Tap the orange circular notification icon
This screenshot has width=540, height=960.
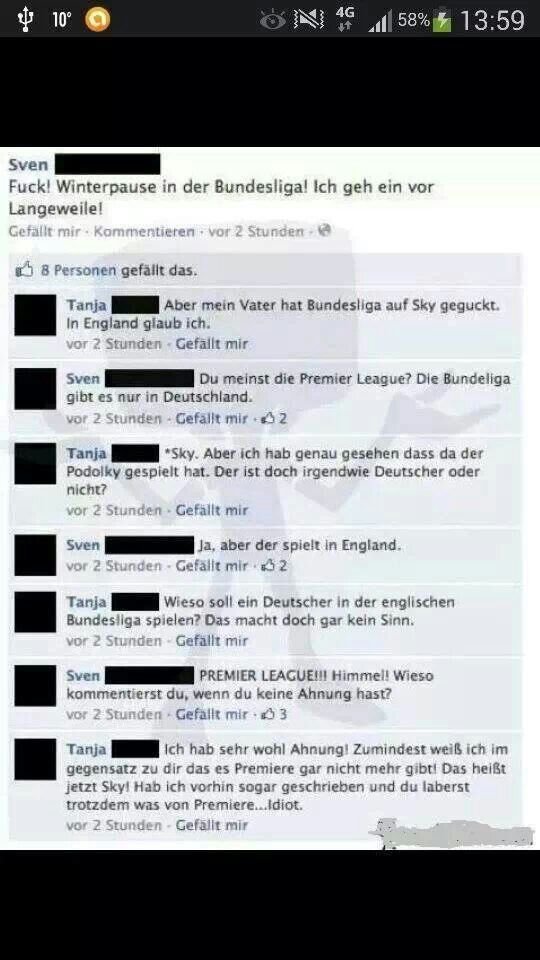(x=97, y=20)
